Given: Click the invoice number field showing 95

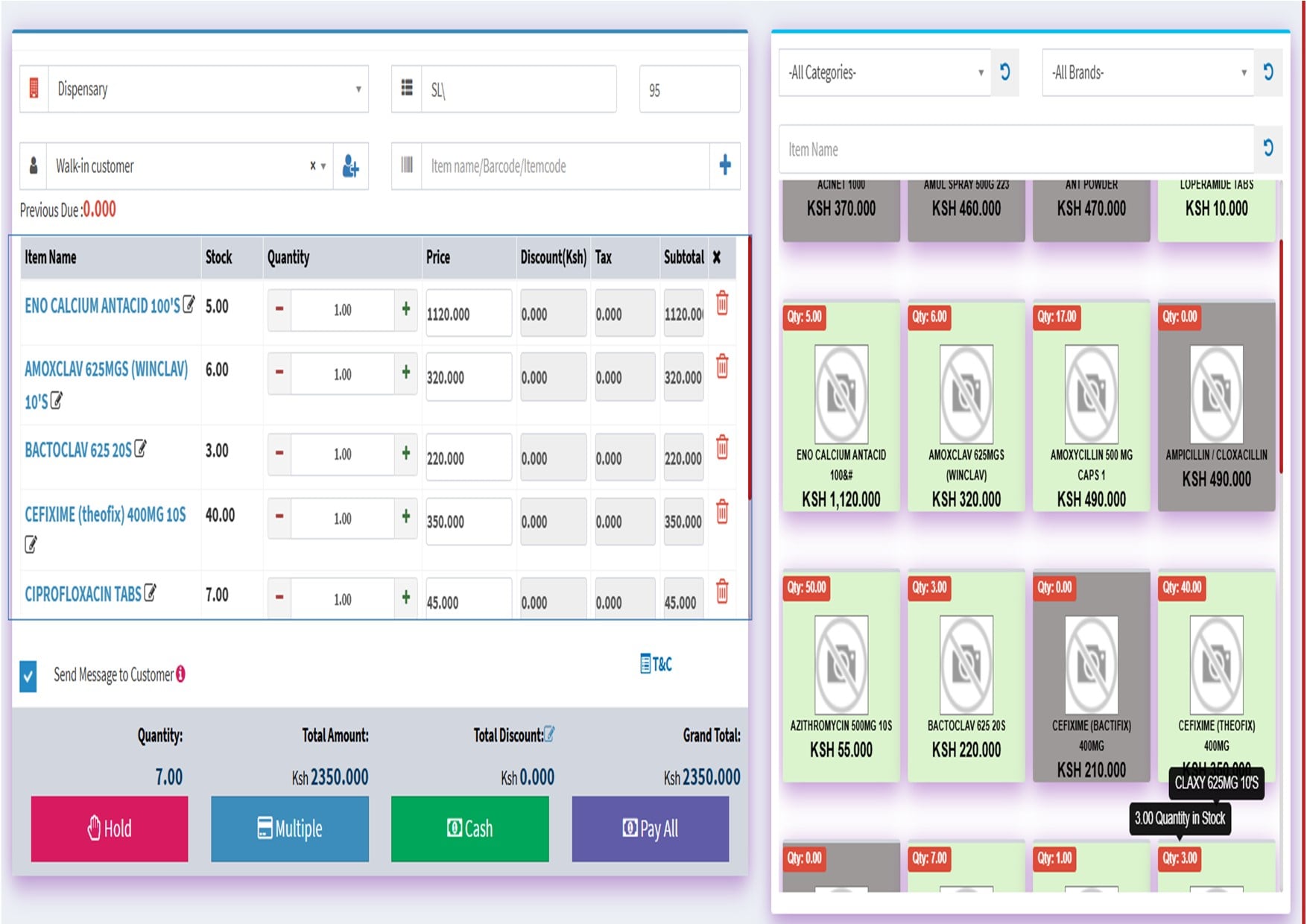Looking at the screenshot, I should pos(689,89).
